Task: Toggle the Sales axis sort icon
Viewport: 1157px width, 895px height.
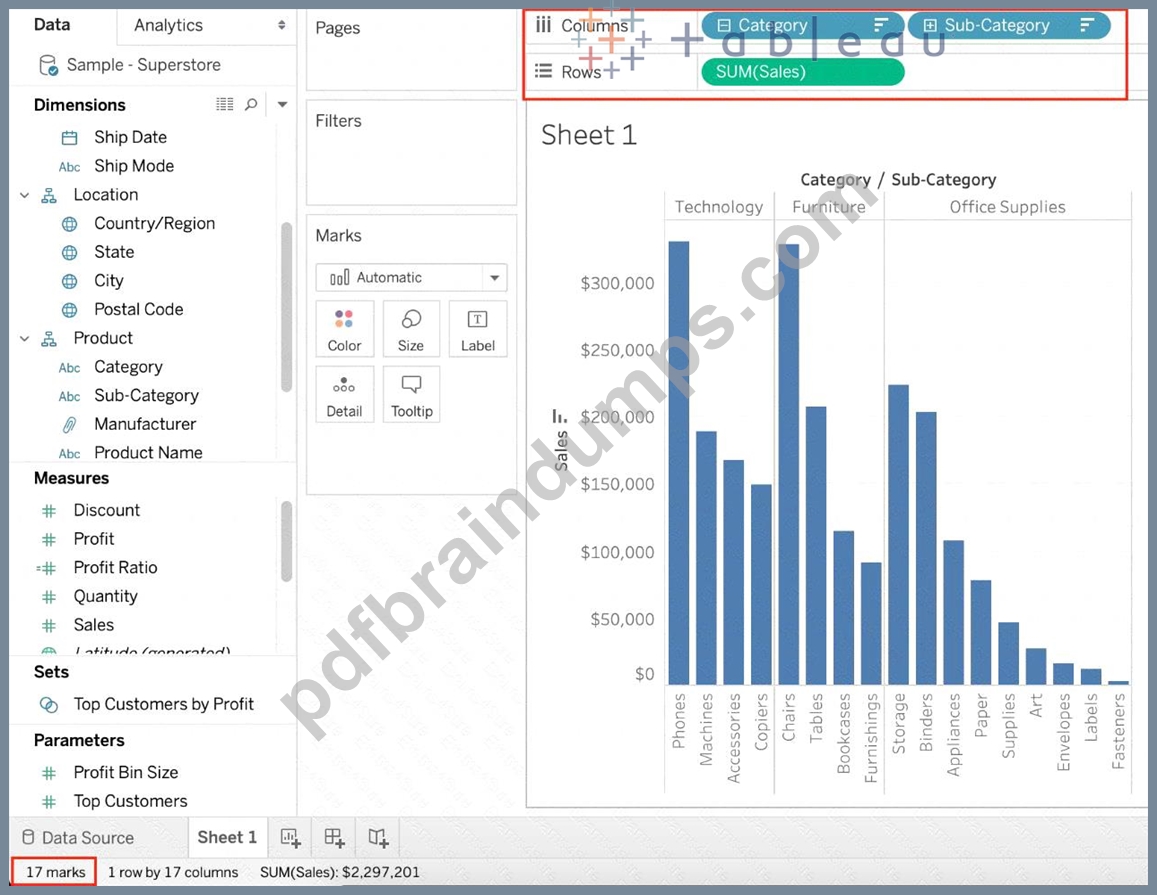Action: 559,417
